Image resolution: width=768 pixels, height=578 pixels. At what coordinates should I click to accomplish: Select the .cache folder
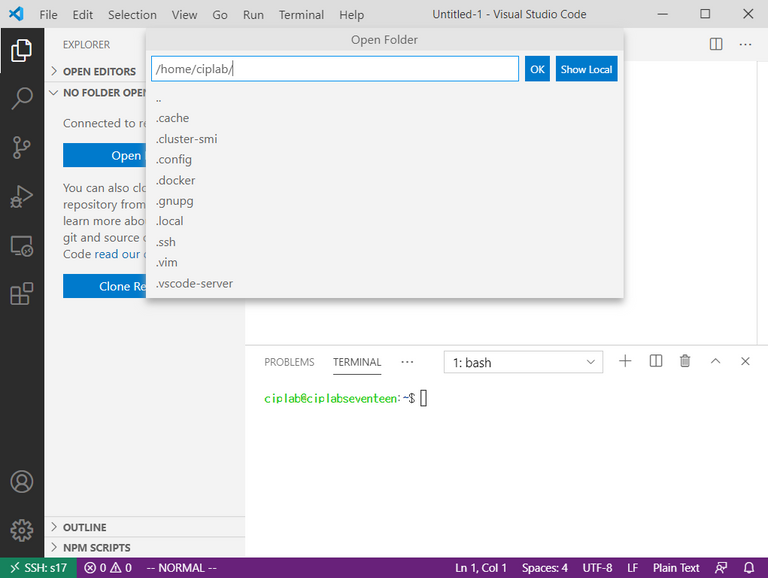384,118
